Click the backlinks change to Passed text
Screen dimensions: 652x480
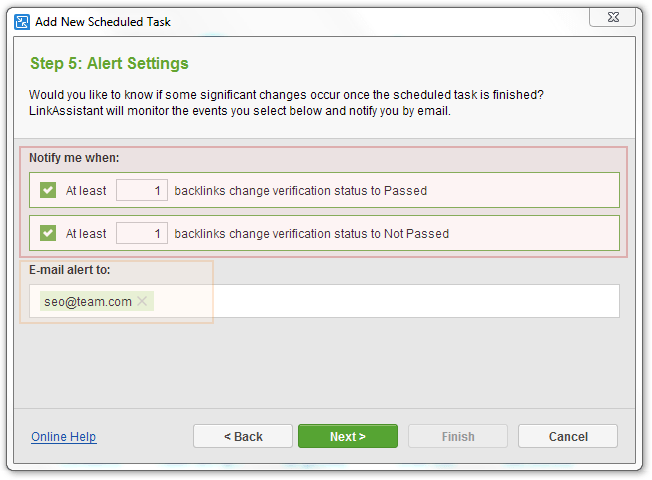pos(301,191)
